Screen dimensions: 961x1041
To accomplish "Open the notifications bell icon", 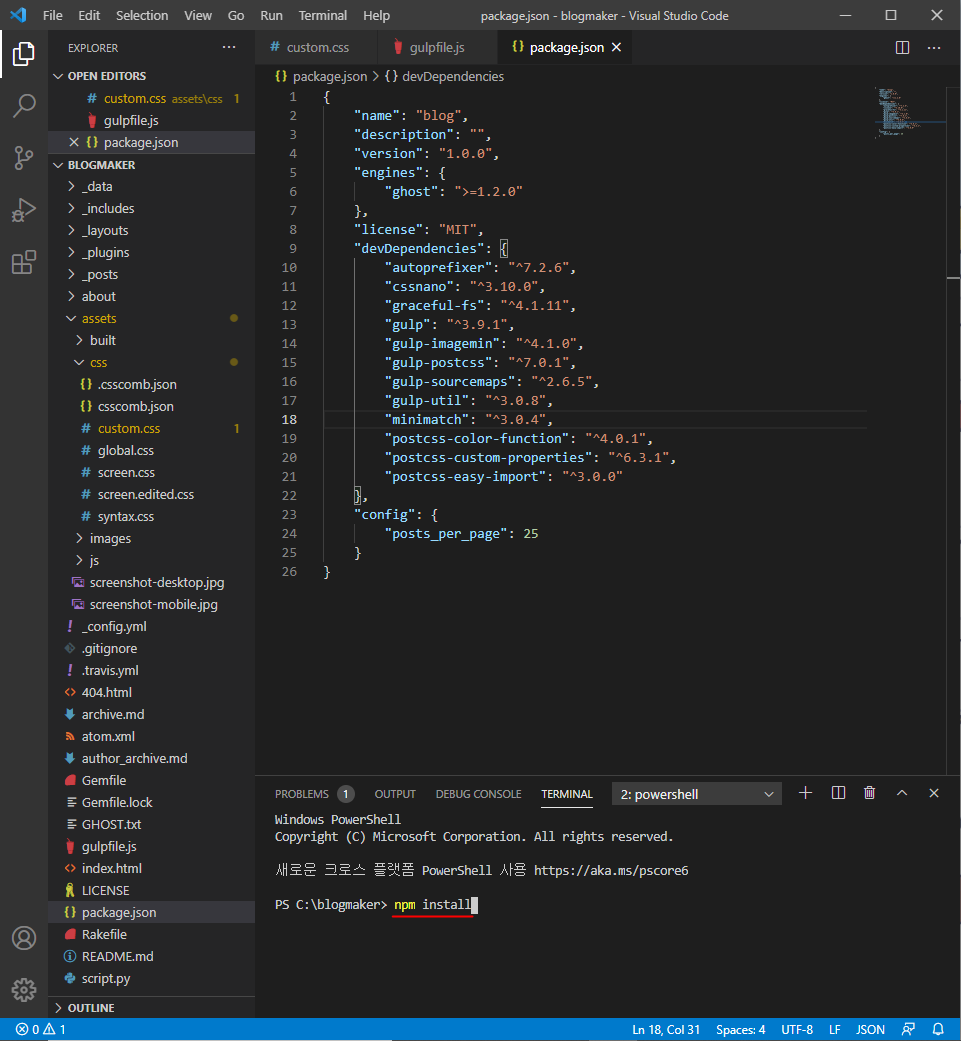I will [x=938, y=1029].
